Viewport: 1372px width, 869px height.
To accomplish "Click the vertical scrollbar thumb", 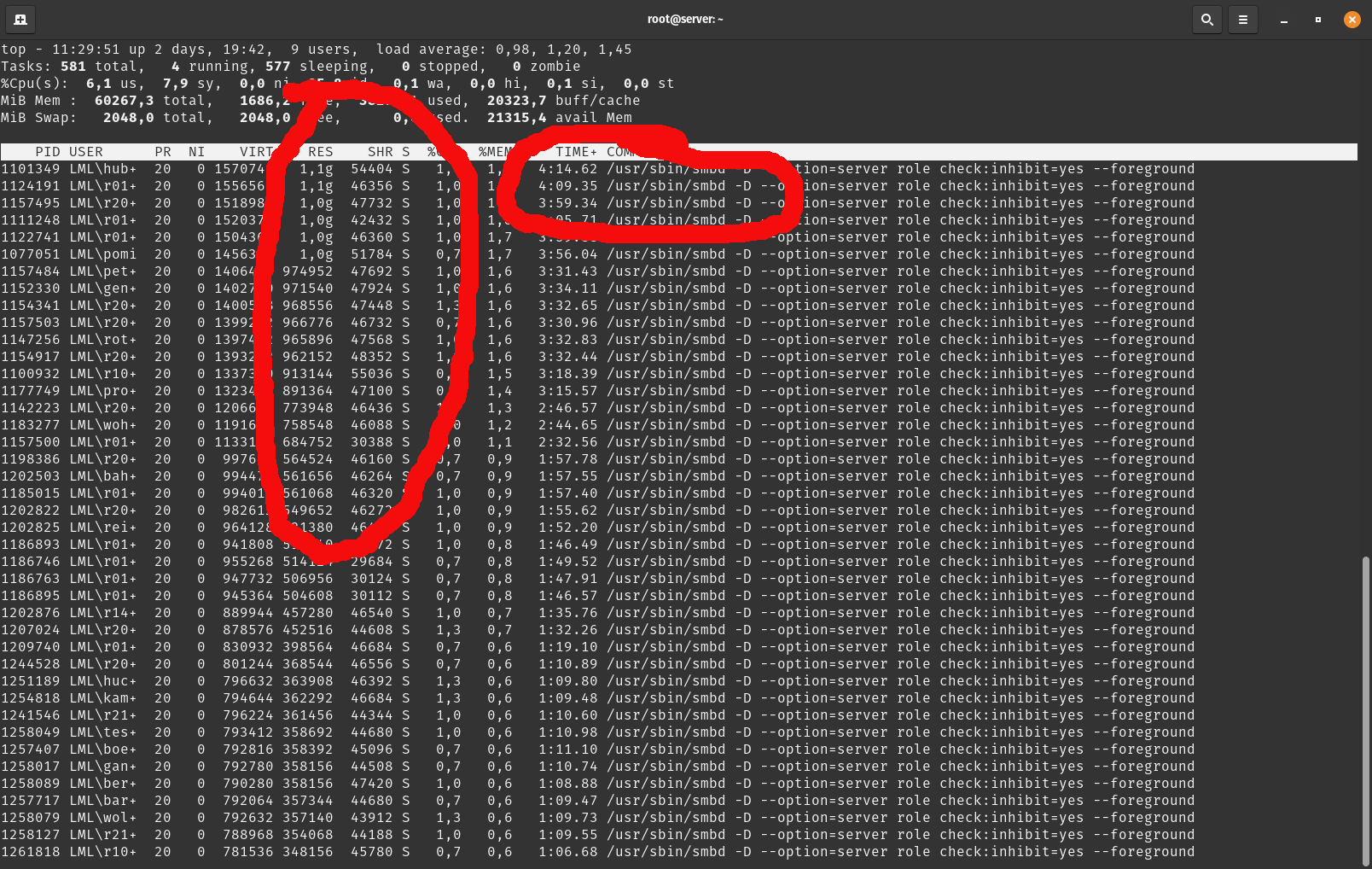I will tap(1365, 710).
